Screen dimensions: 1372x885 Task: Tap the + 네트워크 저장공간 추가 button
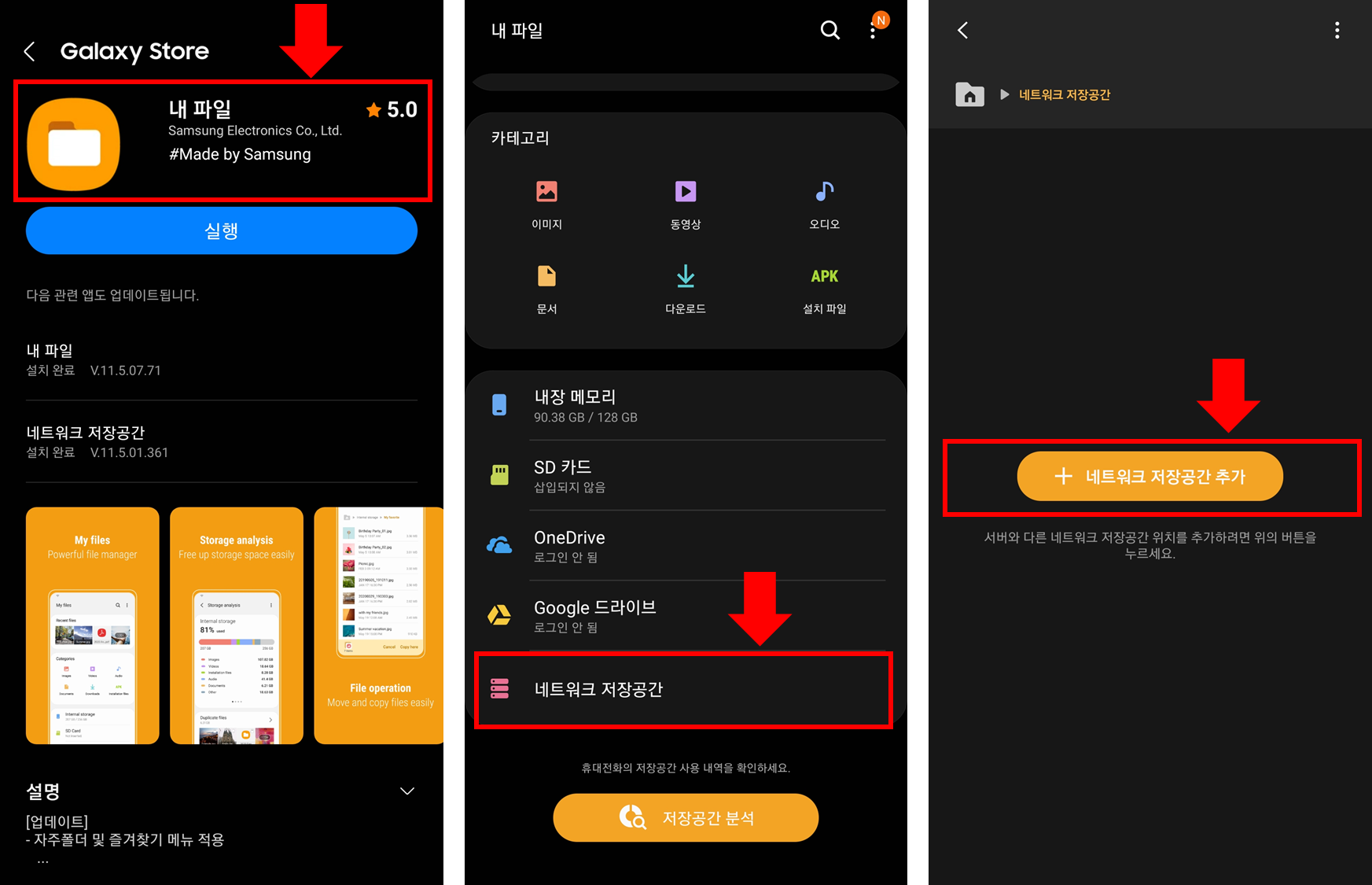(1149, 476)
